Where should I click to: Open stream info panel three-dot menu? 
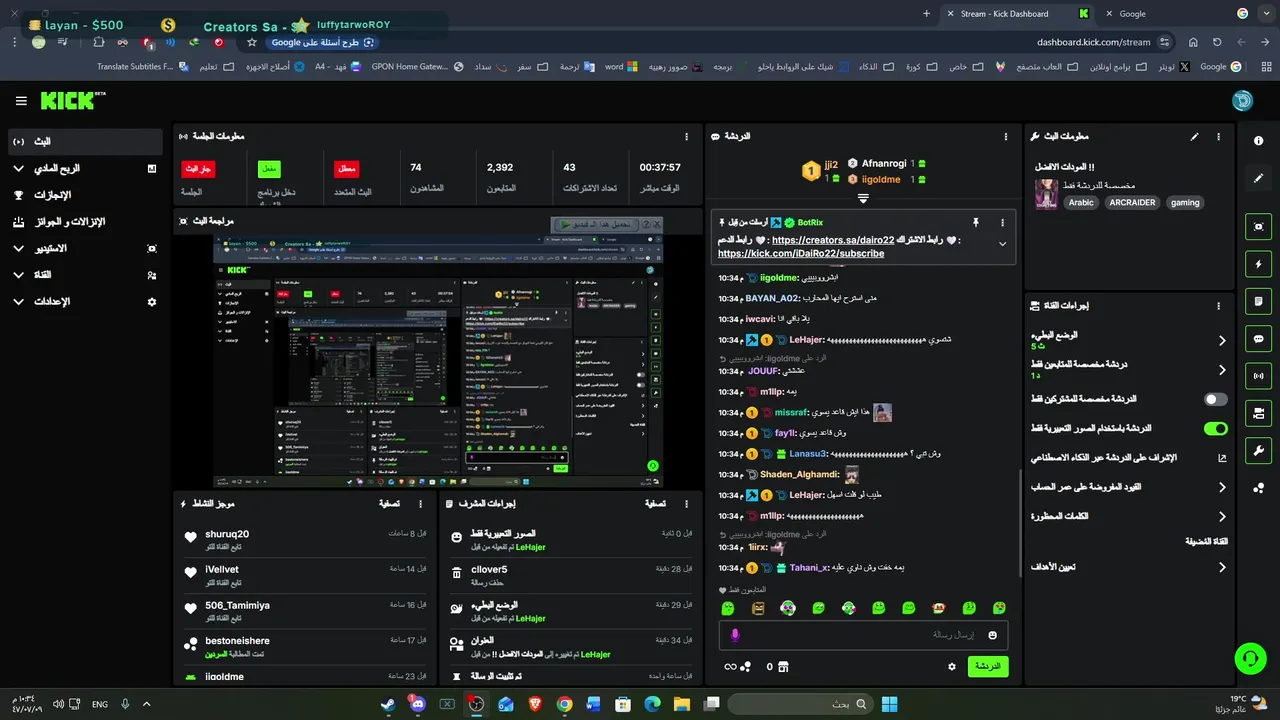click(1218, 136)
